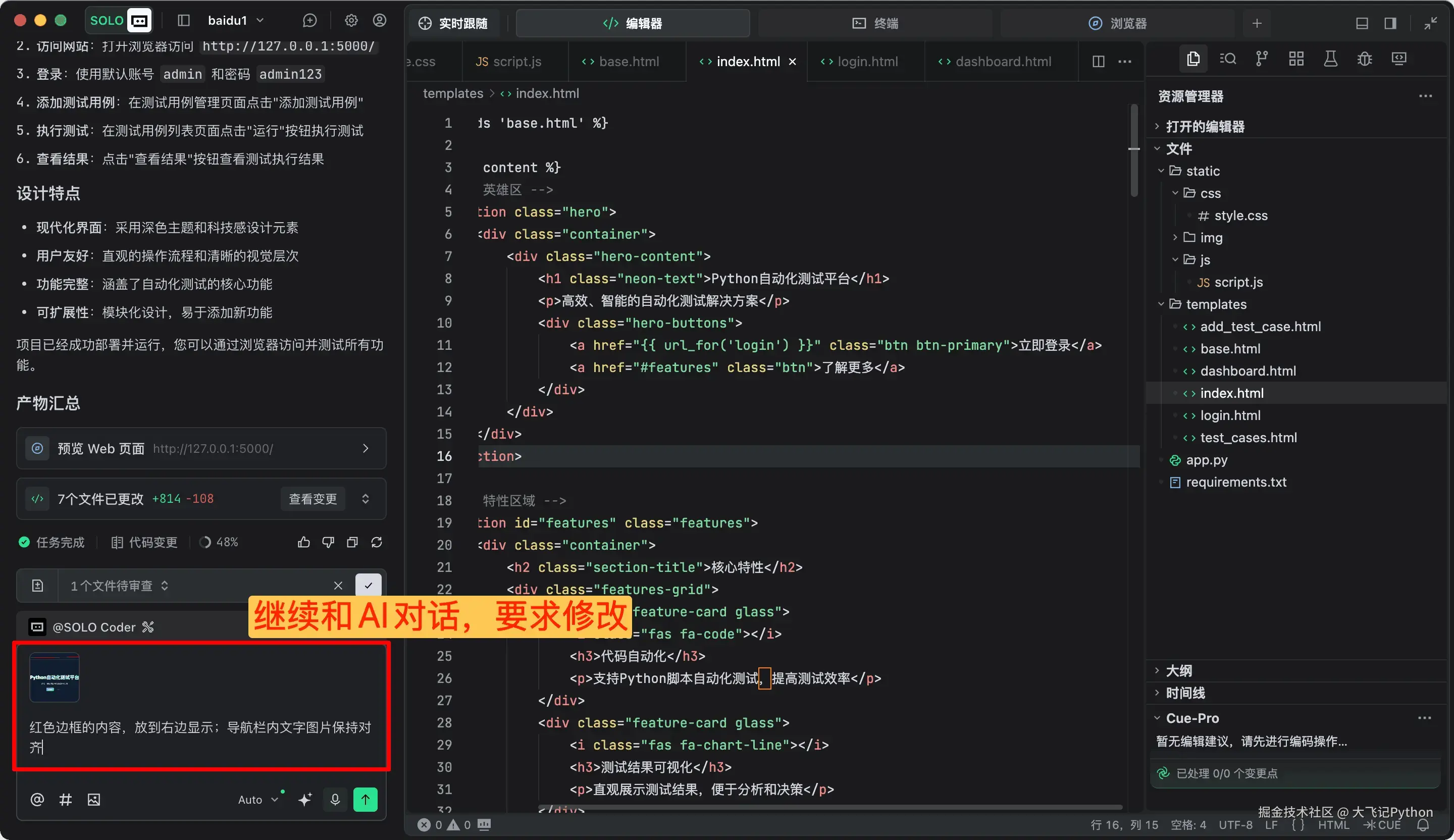Open source control branch icon in sidebar
This screenshot has height=840, width=1454.
point(1262,59)
